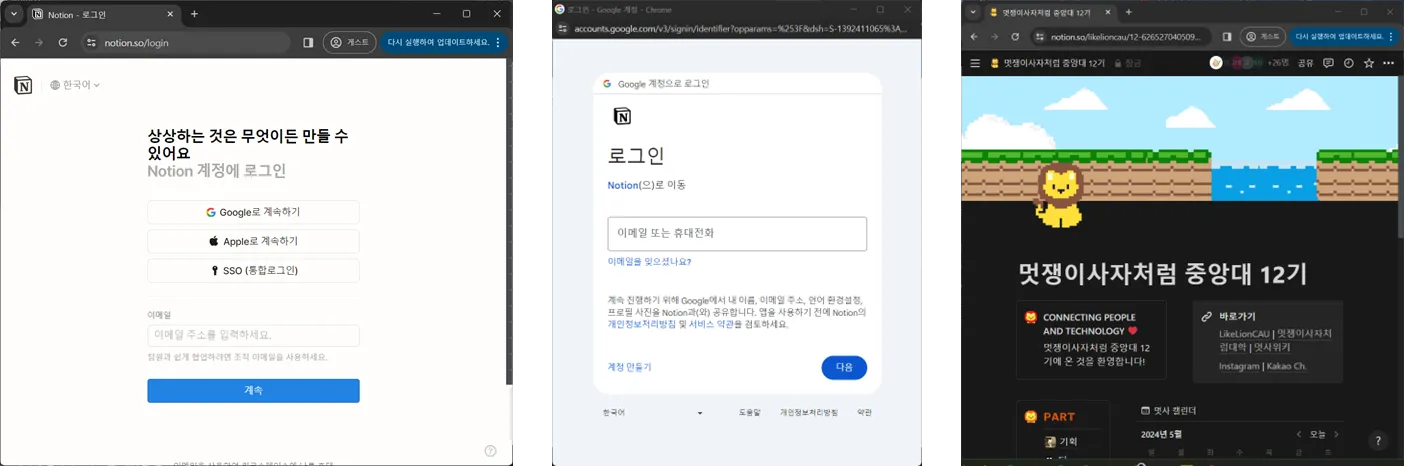Go back in the Notion login window

(x=15, y=43)
